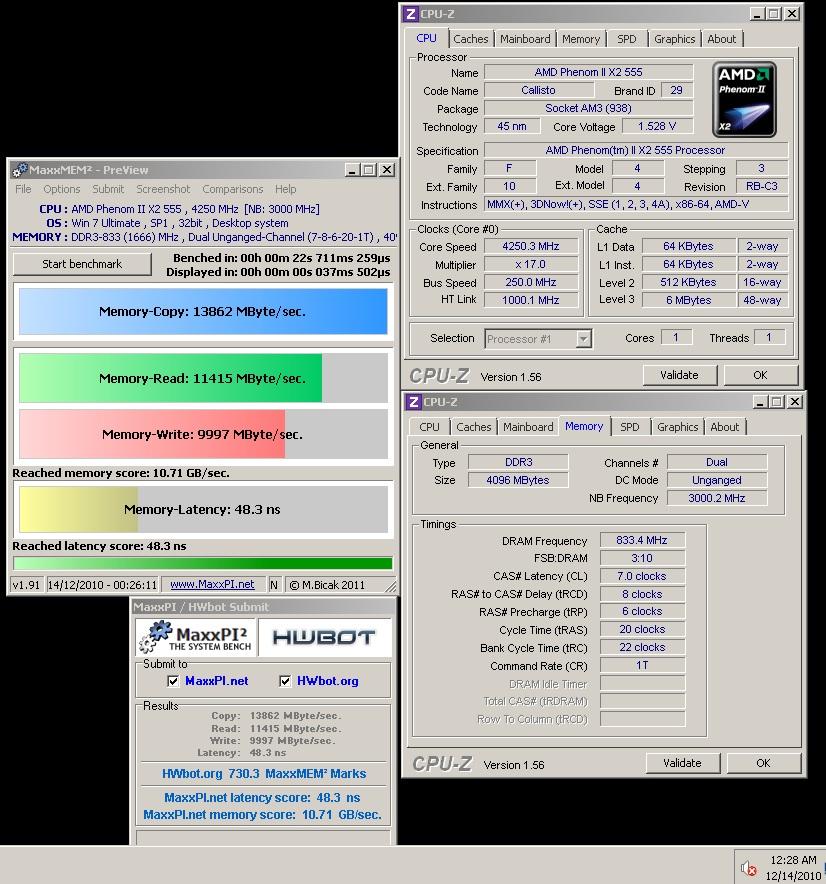Open the Submit menu in MaxxMEM²
Image resolution: width=826 pixels, height=884 pixels.
tap(108, 189)
